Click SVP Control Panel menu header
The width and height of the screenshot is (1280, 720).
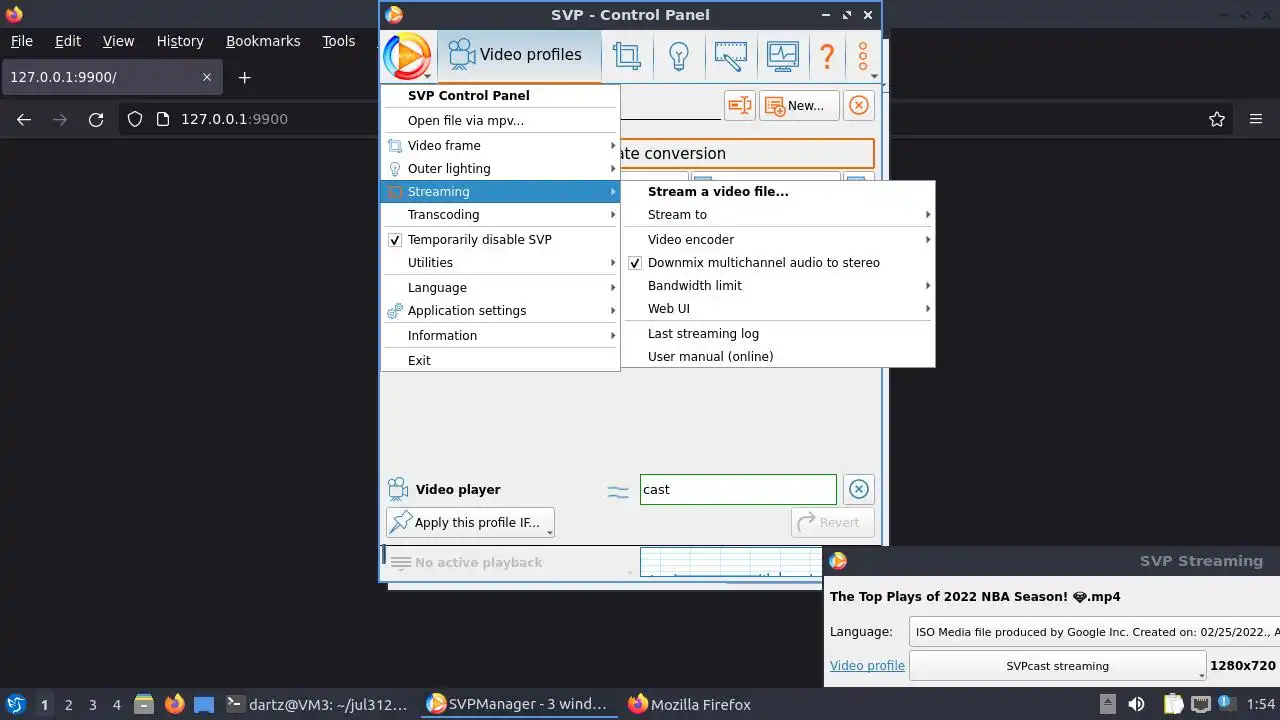click(500, 95)
